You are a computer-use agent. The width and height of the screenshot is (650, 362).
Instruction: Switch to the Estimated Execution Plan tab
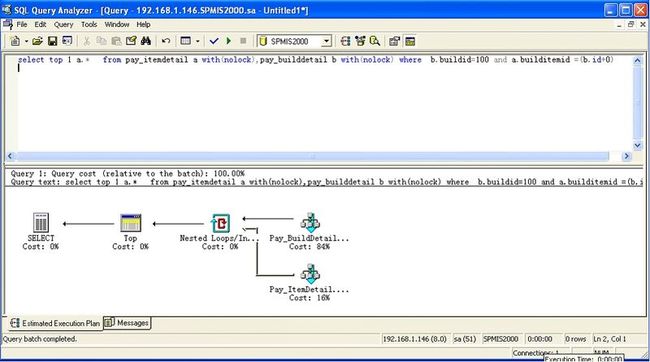[x=55, y=323]
